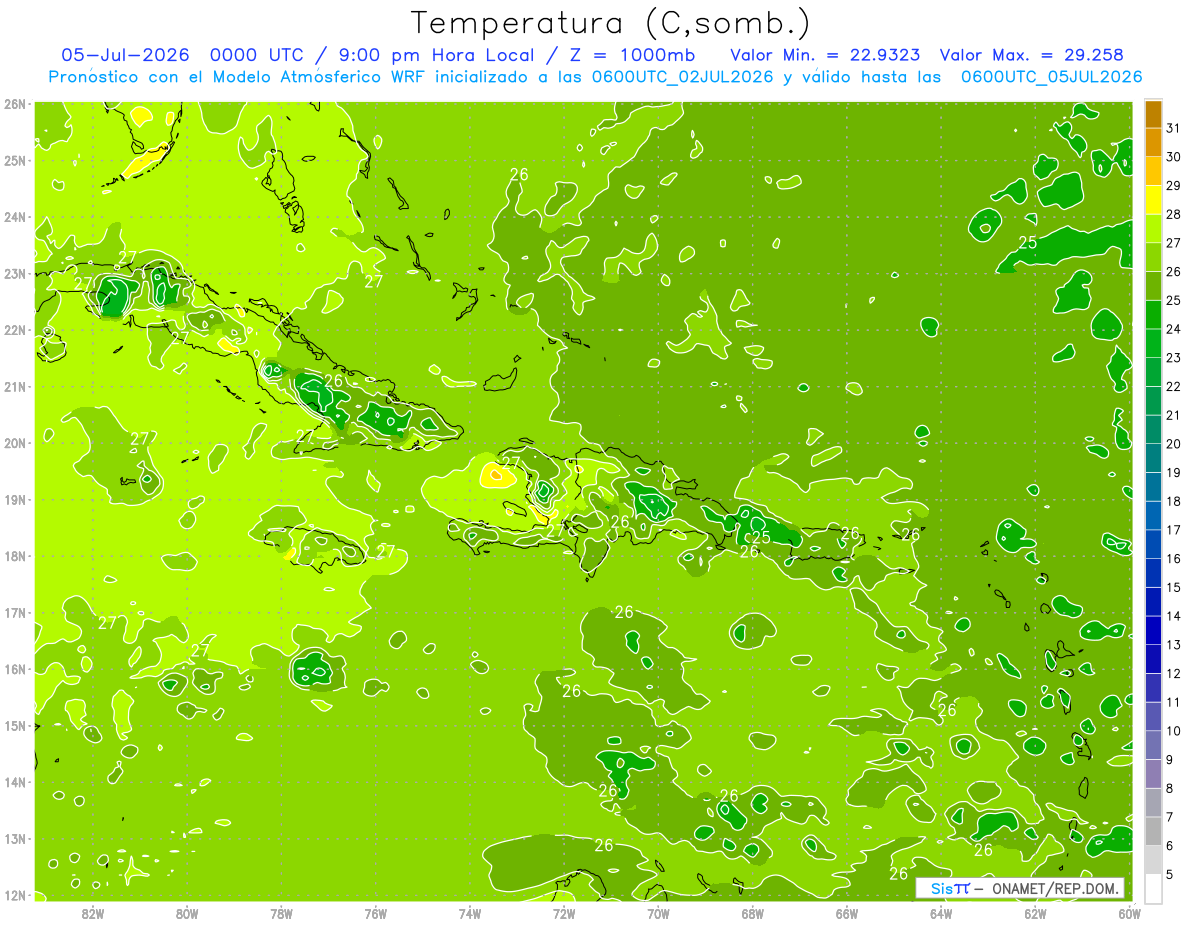Click the '17N' latitude axis label
Viewport: 1200px width, 927px height.
[14, 612]
